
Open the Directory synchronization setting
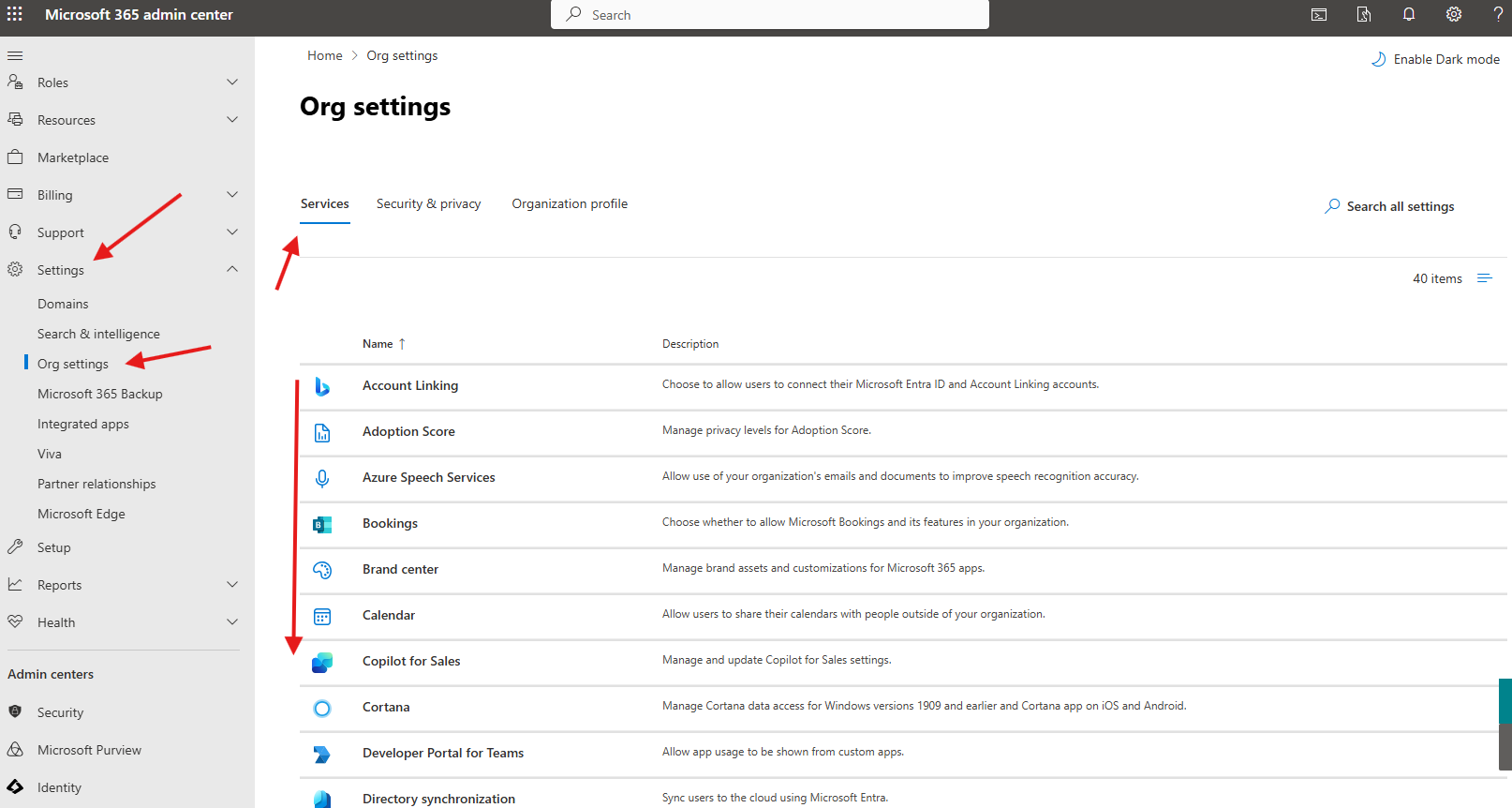438,799
